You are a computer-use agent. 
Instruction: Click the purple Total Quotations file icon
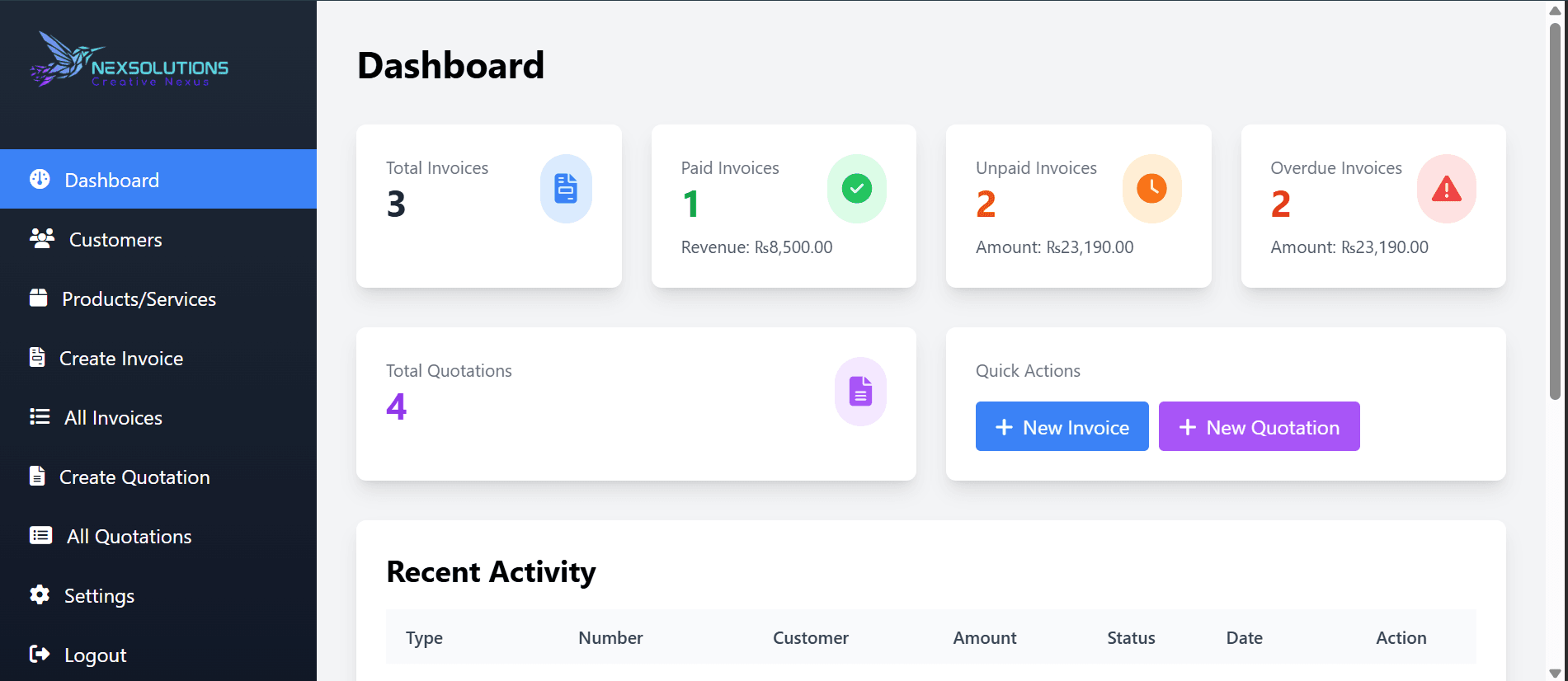(860, 392)
